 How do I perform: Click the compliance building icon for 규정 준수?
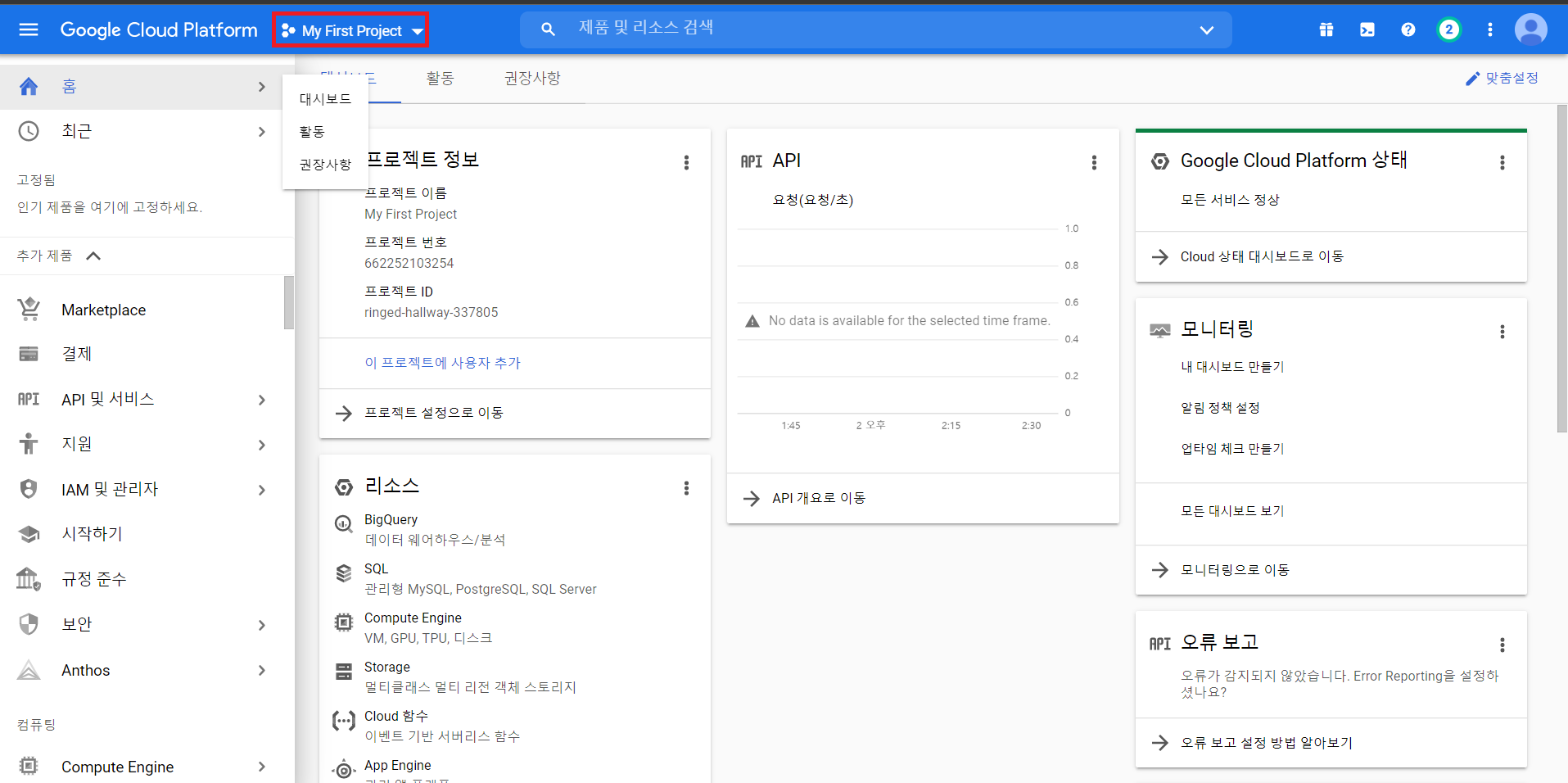(x=29, y=579)
